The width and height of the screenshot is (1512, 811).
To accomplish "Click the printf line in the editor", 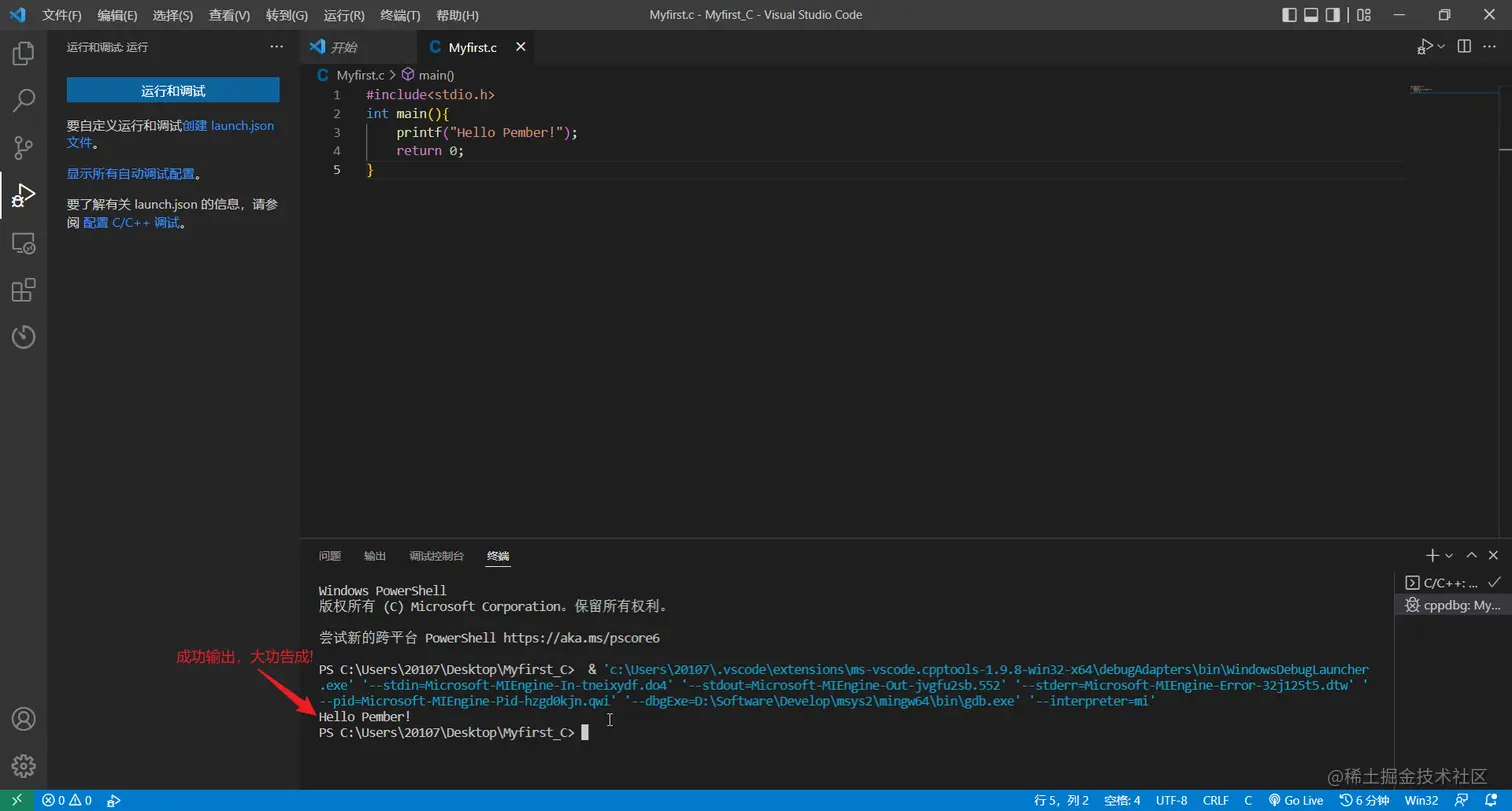I will click(487, 132).
